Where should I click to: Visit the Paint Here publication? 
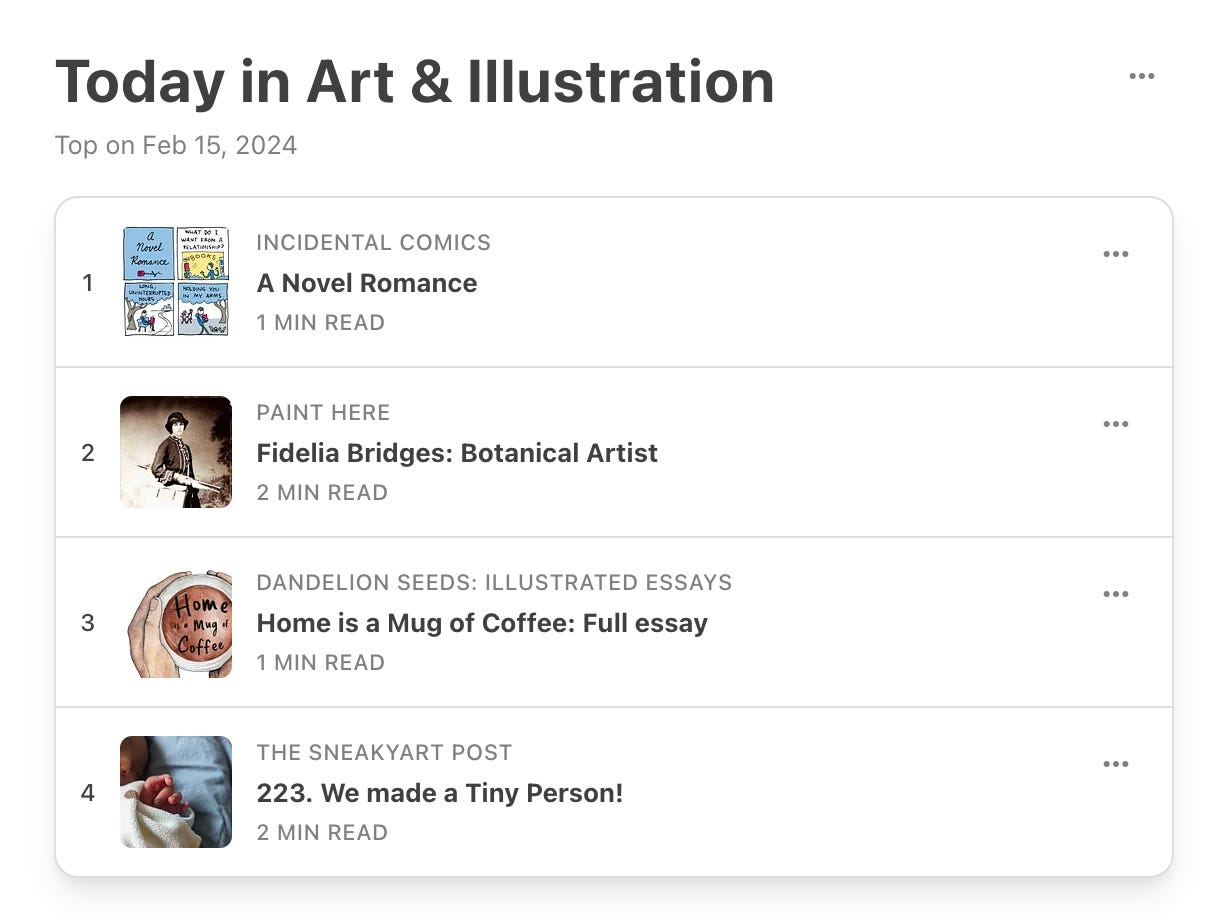coord(323,413)
